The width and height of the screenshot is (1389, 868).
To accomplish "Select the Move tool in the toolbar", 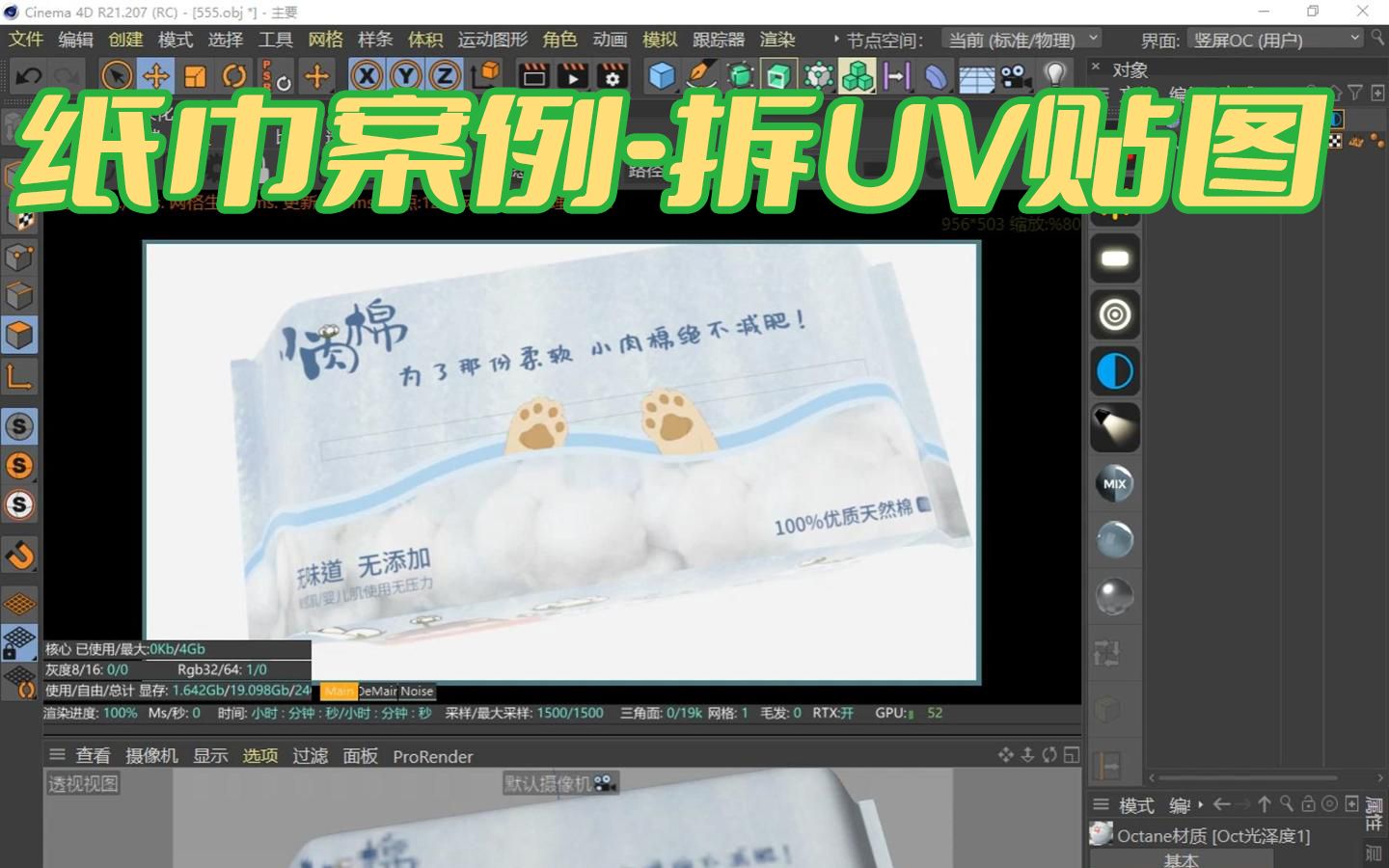I will click(154, 75).
